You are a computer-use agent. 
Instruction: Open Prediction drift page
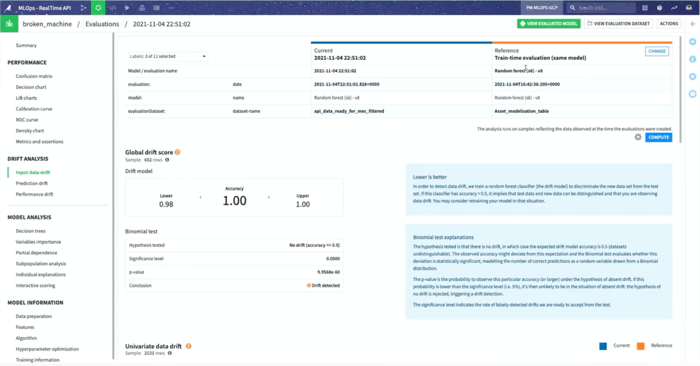pyautogui.click(x=32, y=183)
